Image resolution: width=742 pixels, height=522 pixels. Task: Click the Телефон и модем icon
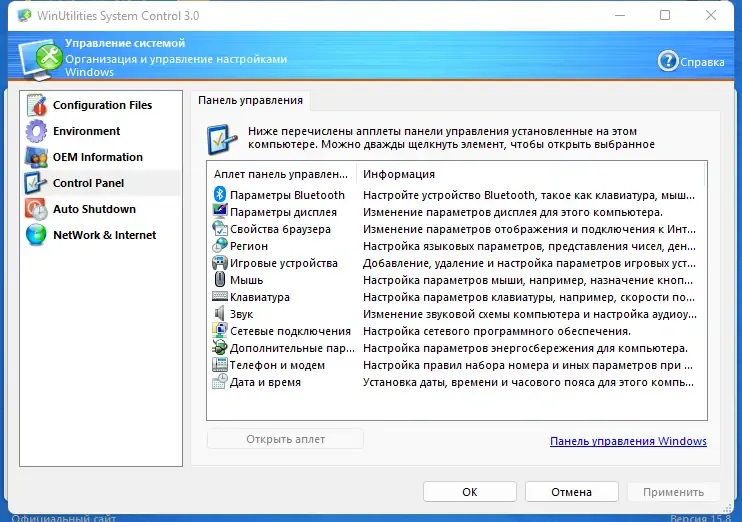pyautogui.click(x=220, y=365)
